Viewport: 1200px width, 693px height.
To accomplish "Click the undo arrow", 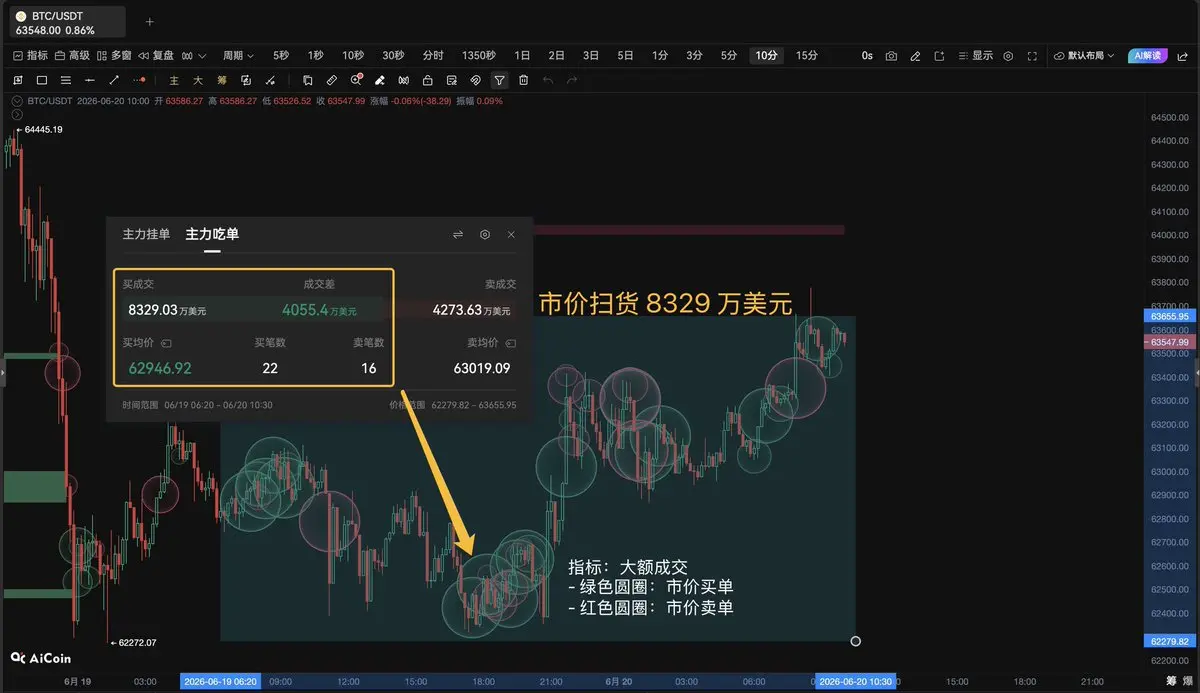I will click(x=548, y=80).
